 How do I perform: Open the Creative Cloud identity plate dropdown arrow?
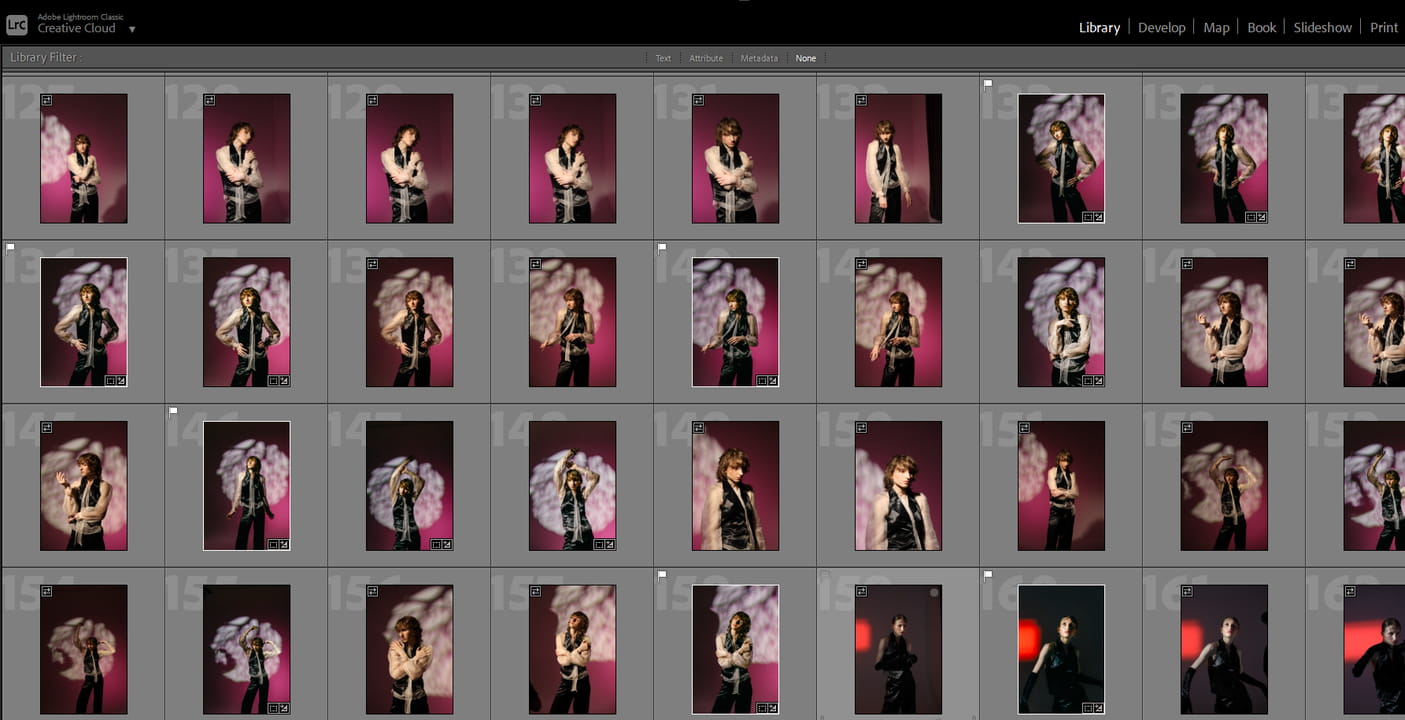click(132, 29)
